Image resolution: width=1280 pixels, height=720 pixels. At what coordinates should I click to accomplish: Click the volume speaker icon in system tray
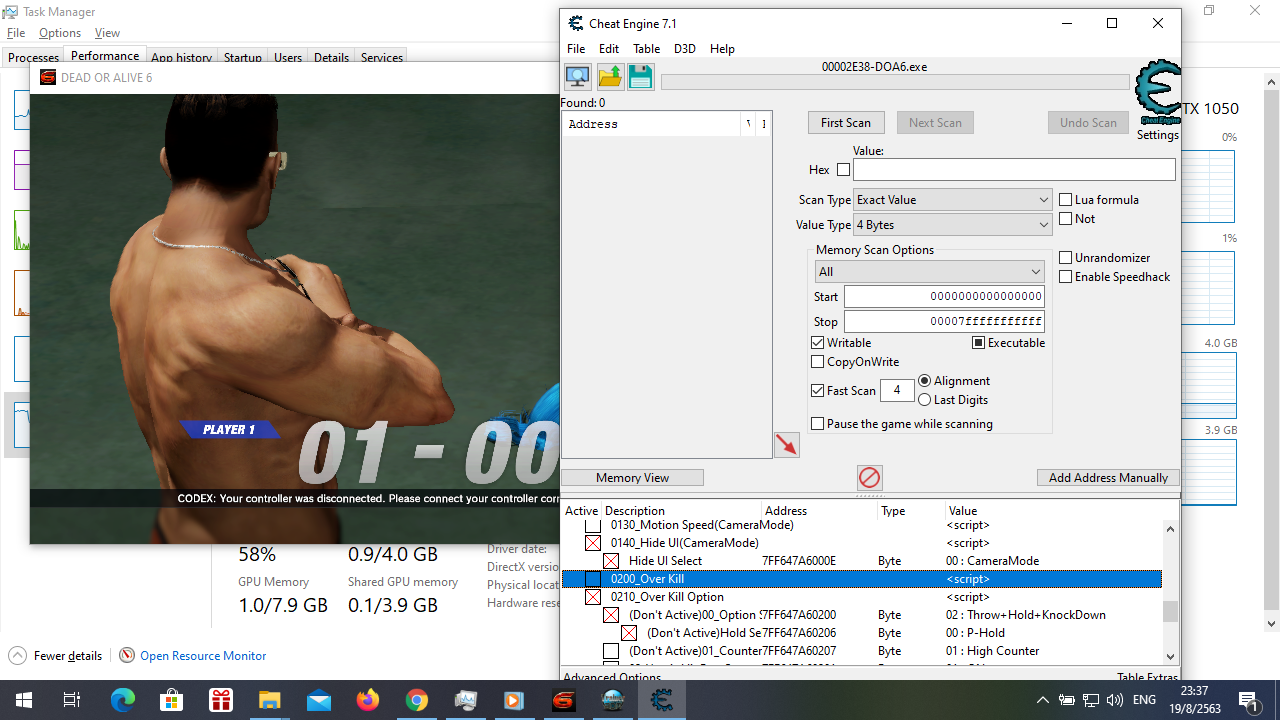1115,700
